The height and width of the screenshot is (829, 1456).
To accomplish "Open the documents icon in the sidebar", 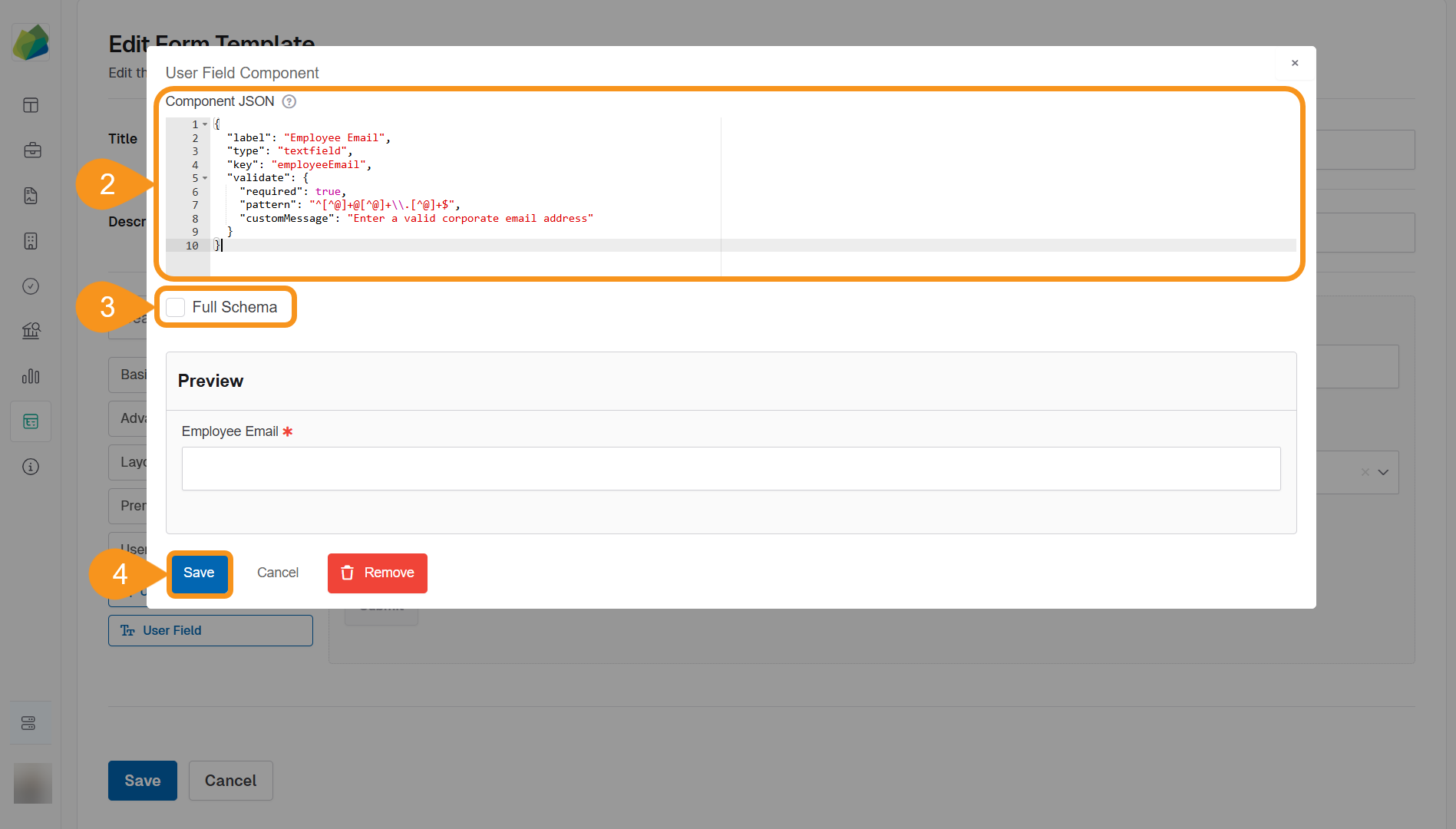I will [x=31, y=196].
